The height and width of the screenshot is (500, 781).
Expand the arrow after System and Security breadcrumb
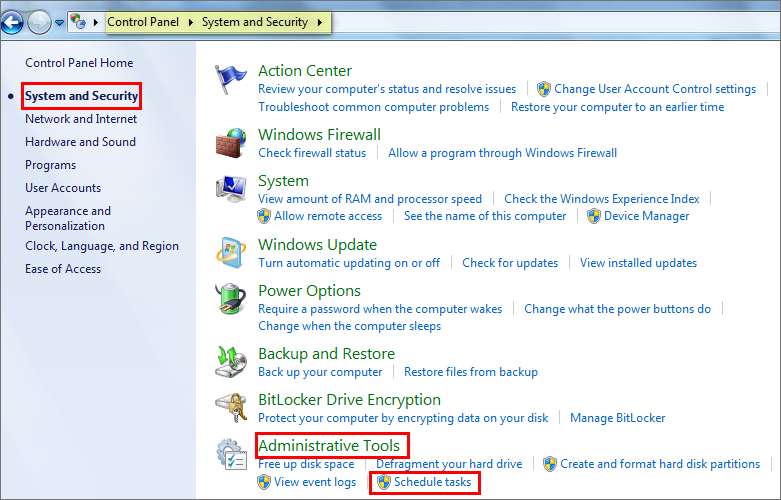pyautogui.click(x=319, y=22)
